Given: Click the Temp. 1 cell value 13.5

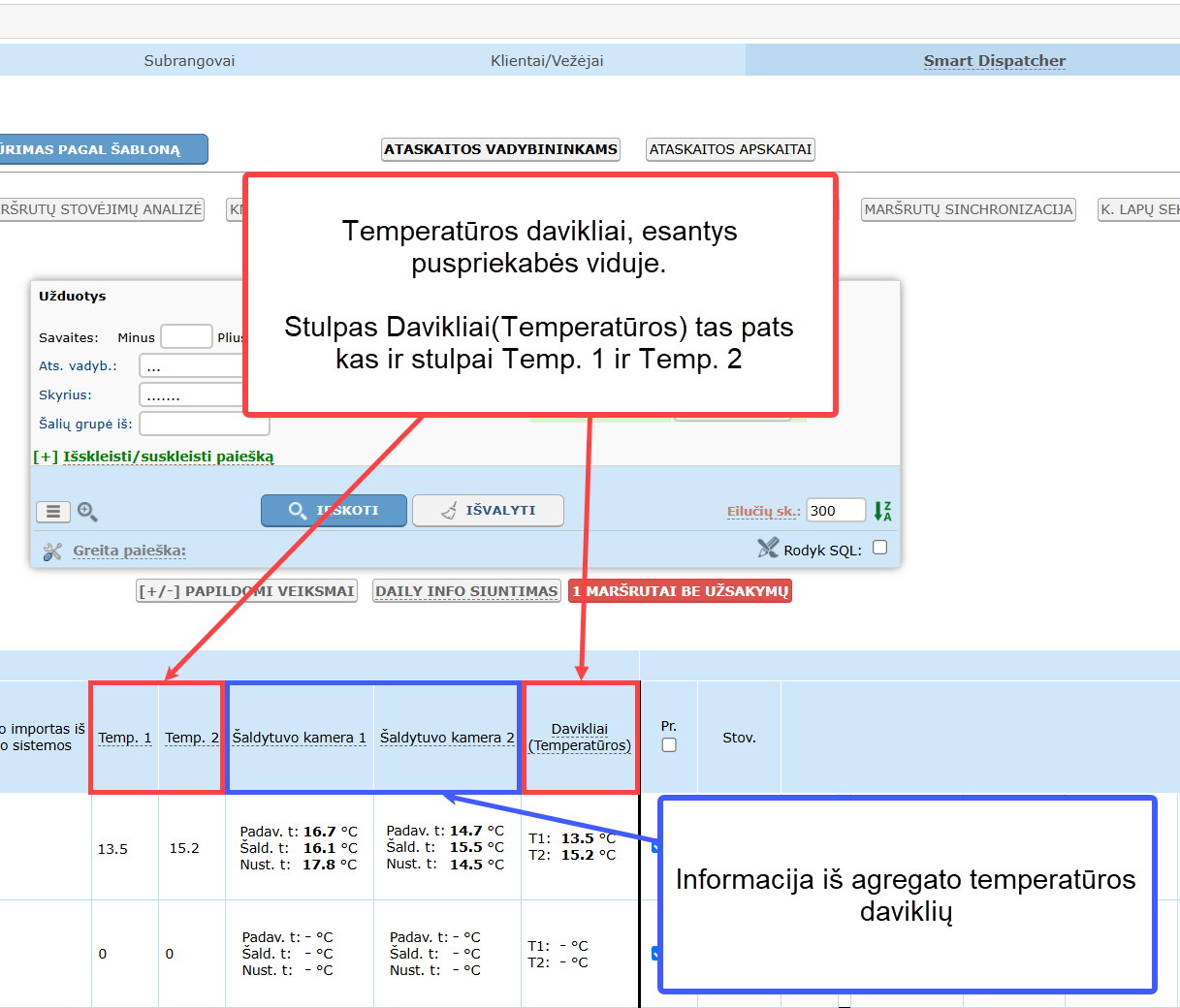Looking at the screenshot, I should (112, 849).
